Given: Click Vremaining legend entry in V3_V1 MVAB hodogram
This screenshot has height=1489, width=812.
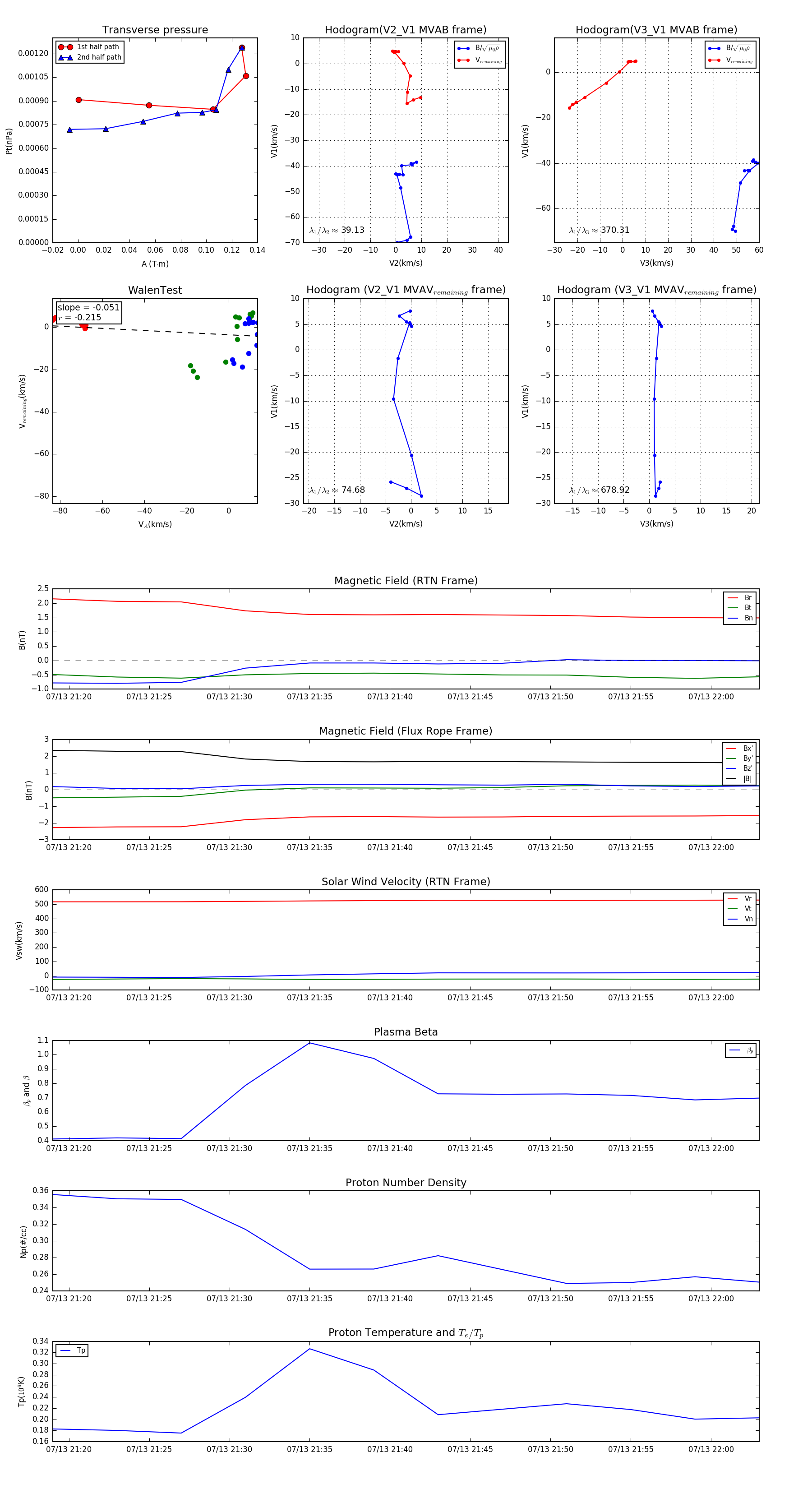Looking at the screenshot, I should [x=730, y=60].
